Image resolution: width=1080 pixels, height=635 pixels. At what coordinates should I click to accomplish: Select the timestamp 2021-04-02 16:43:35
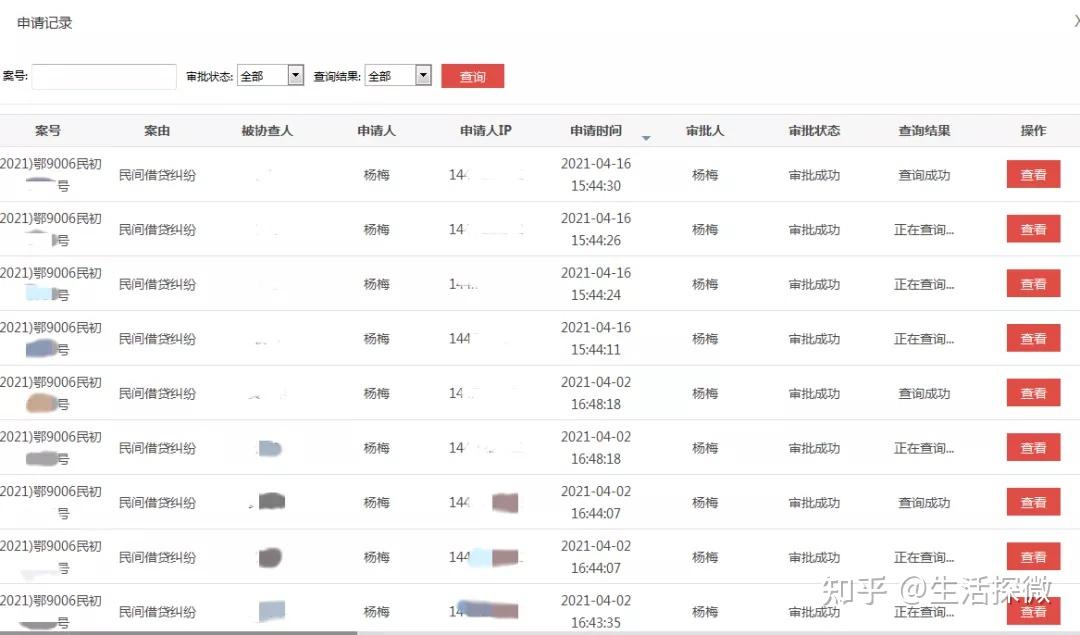click(596, 611)
